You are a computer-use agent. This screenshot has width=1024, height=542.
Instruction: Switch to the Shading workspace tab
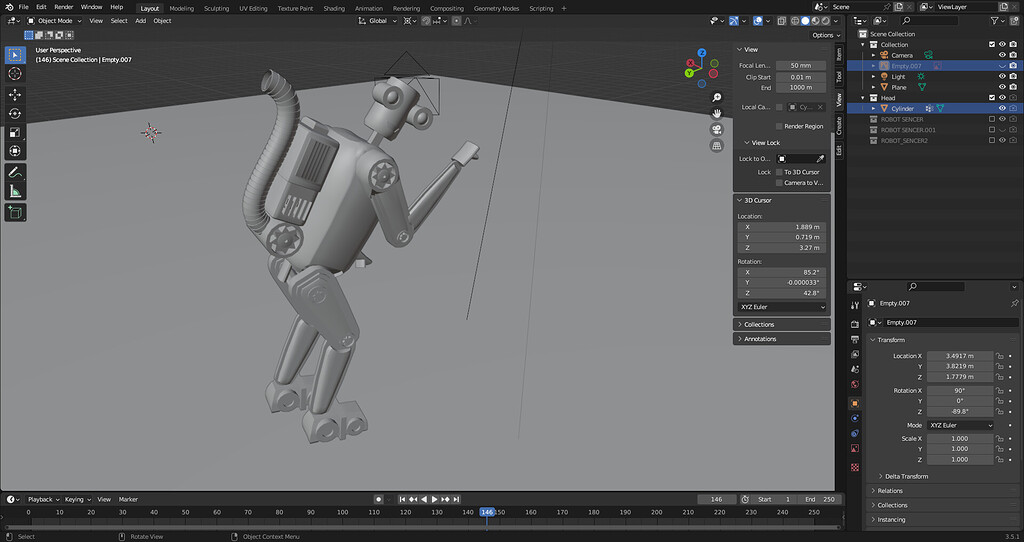(334, 8)
